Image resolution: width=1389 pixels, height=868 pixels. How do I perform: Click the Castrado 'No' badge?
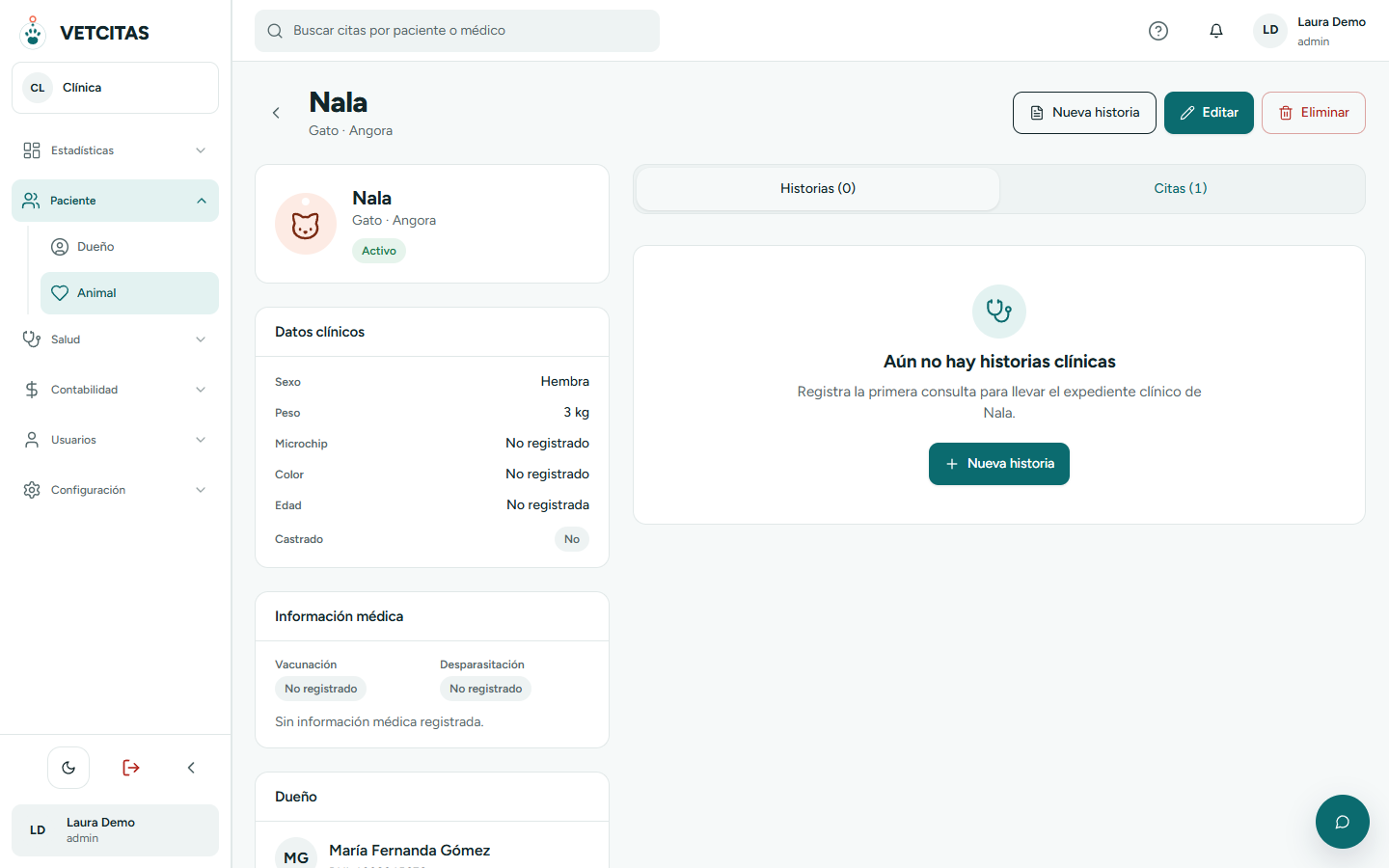click(x=572, y=539)
